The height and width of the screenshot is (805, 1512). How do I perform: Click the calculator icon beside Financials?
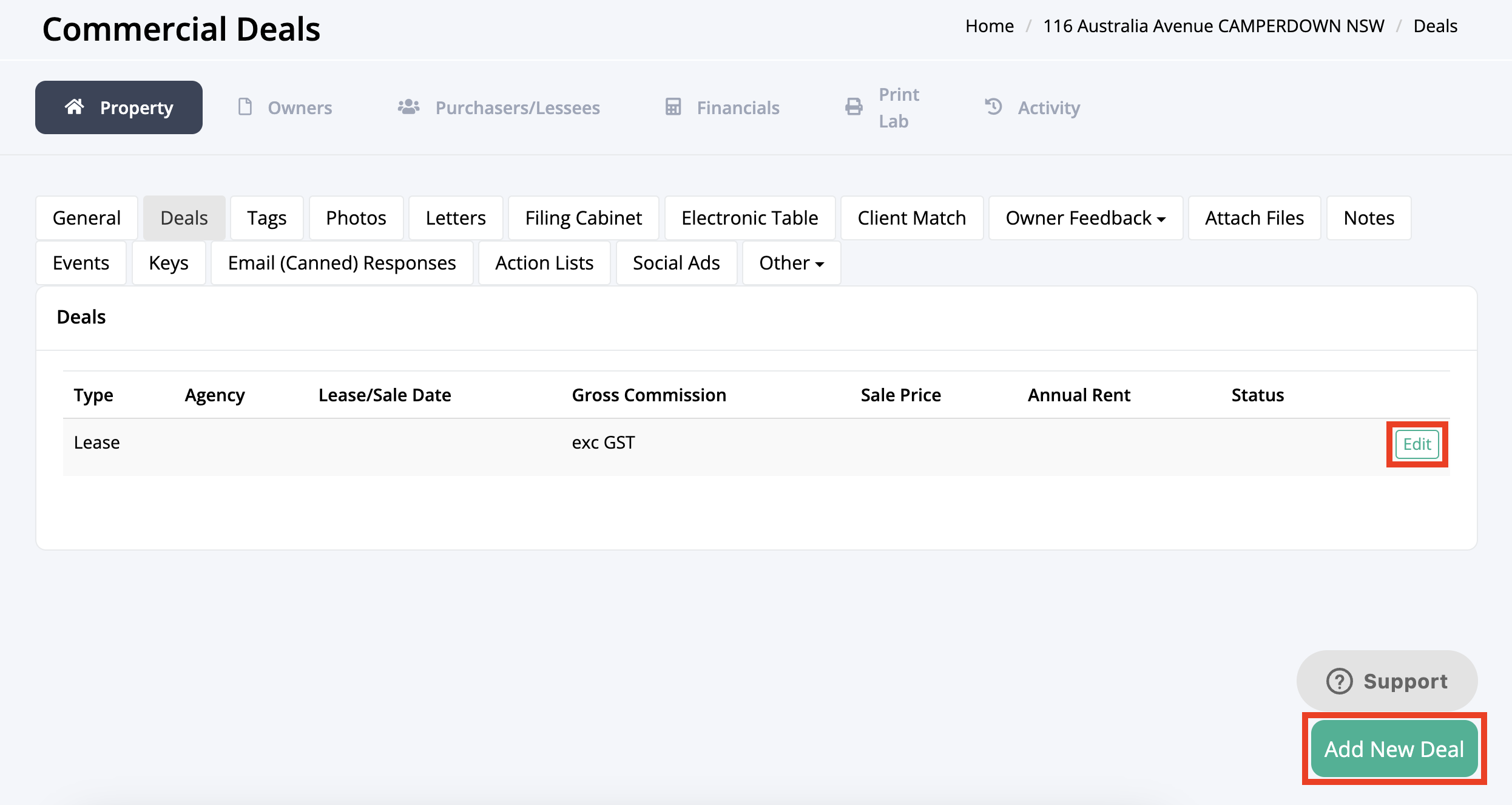[673, 107]
